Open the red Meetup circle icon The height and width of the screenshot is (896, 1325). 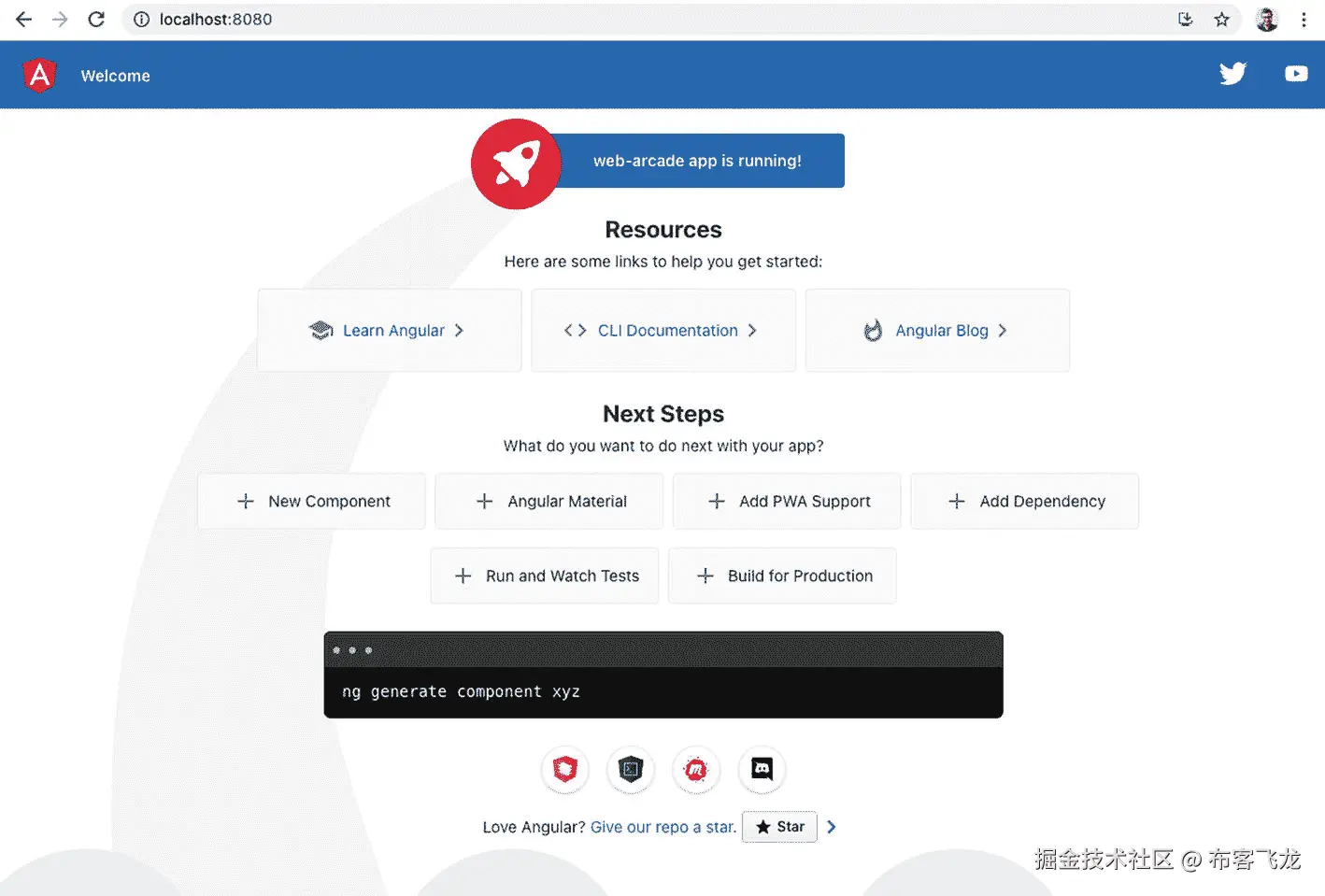tap(696, 770)
